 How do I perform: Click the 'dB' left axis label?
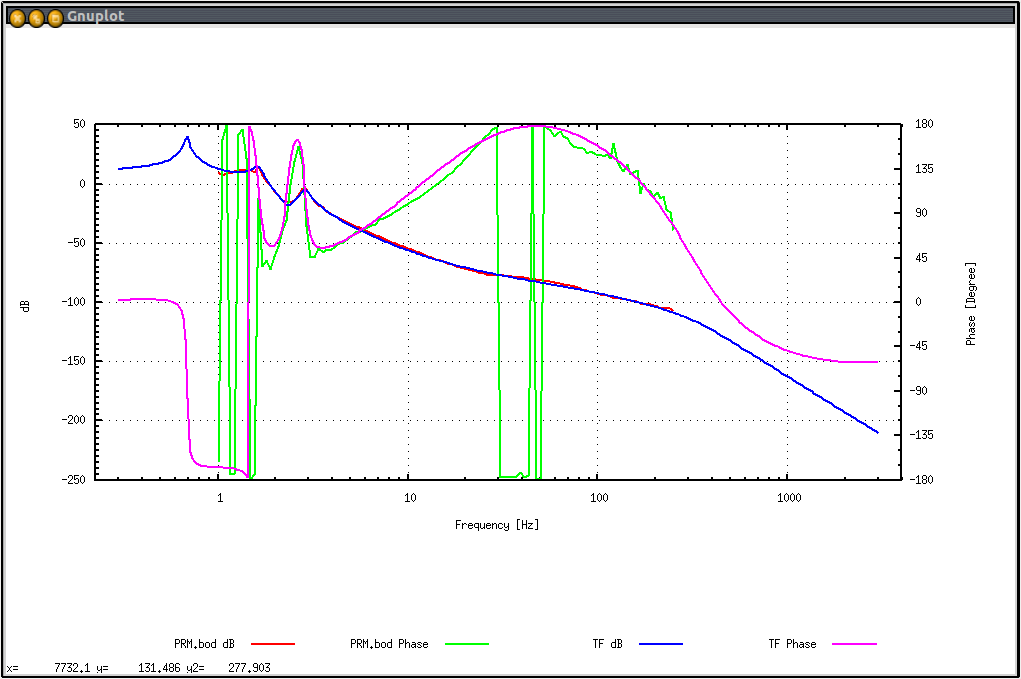pos(25,306)
